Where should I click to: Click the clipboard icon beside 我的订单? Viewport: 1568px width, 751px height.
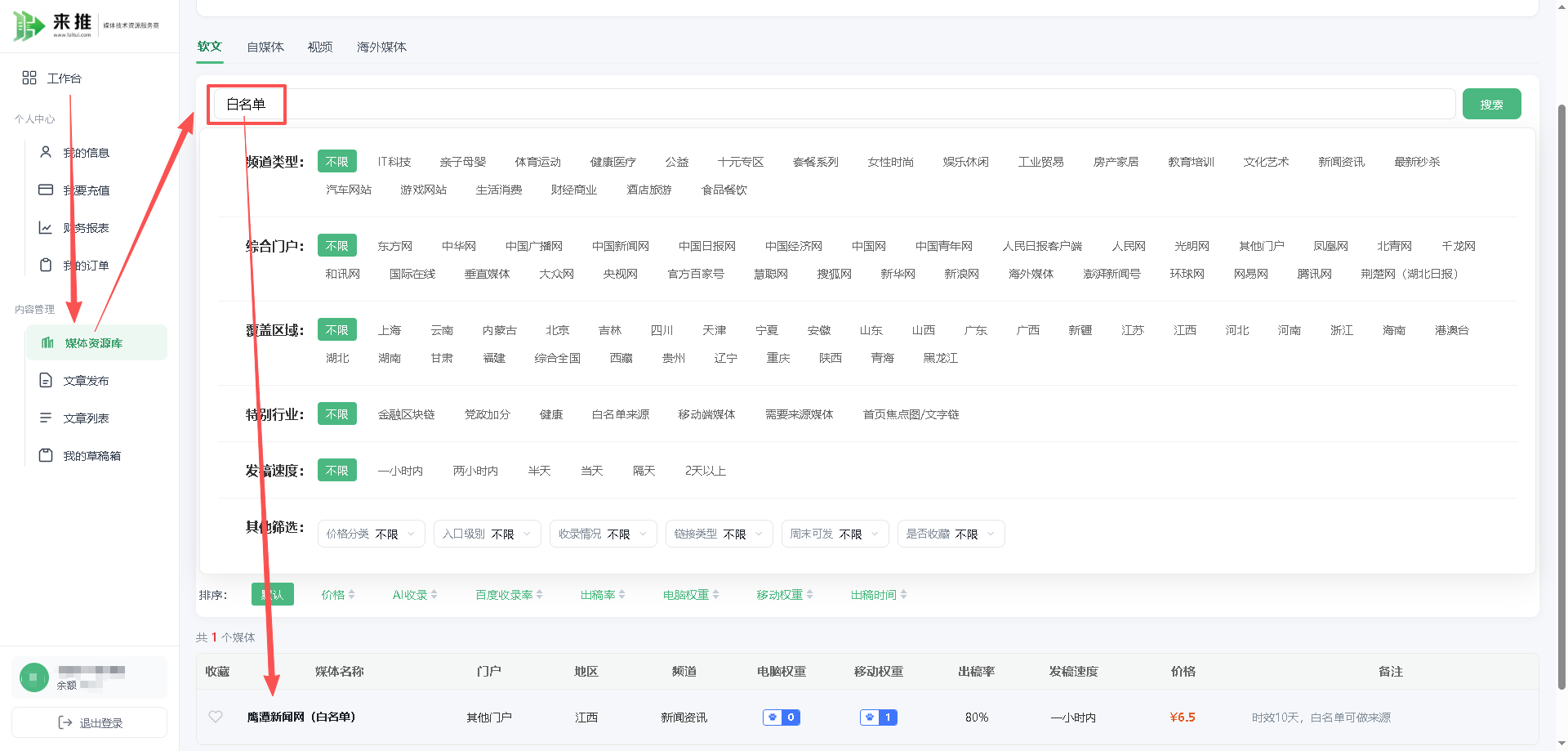[46, 265]
